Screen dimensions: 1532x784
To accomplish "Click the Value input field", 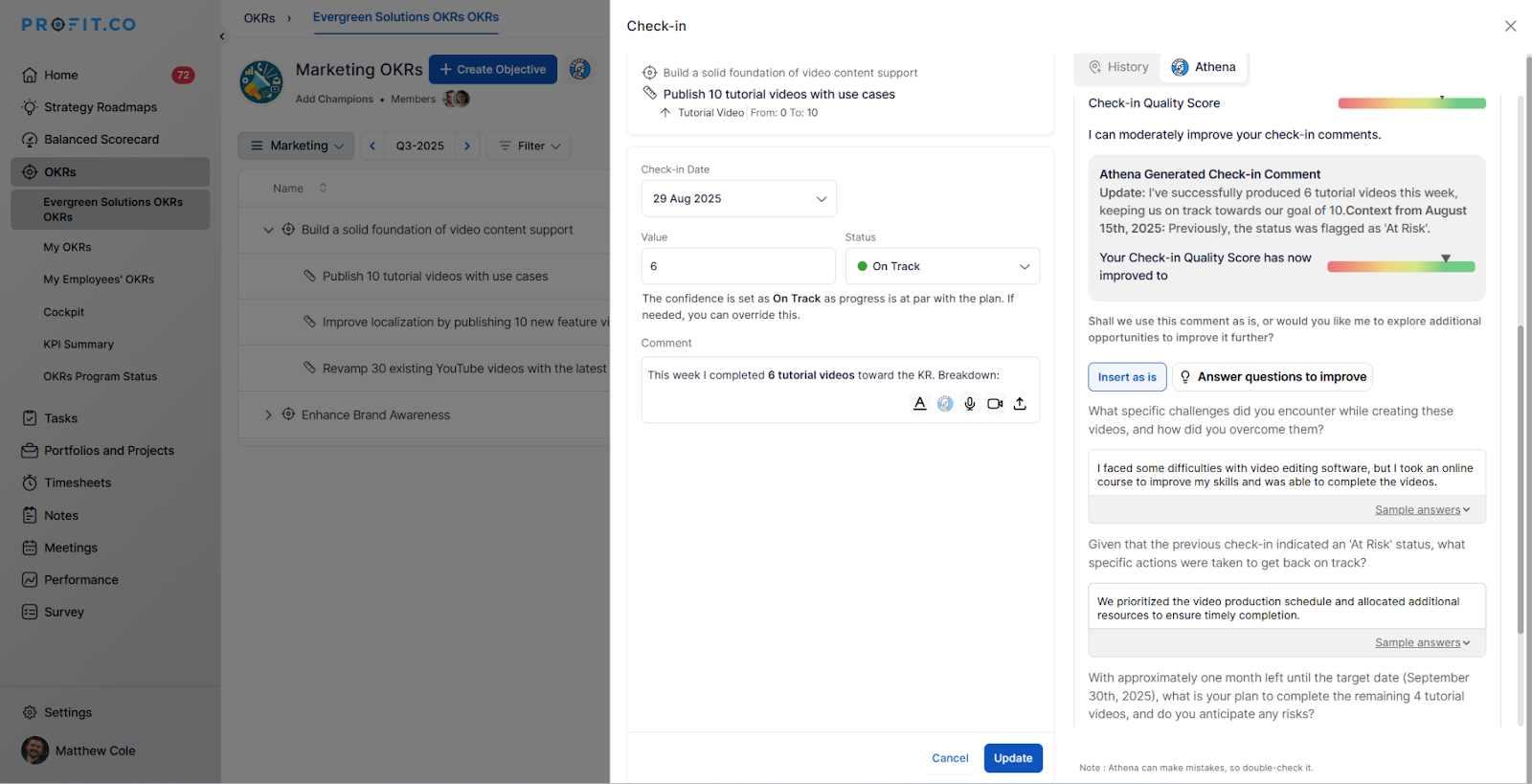I will 738,266.
